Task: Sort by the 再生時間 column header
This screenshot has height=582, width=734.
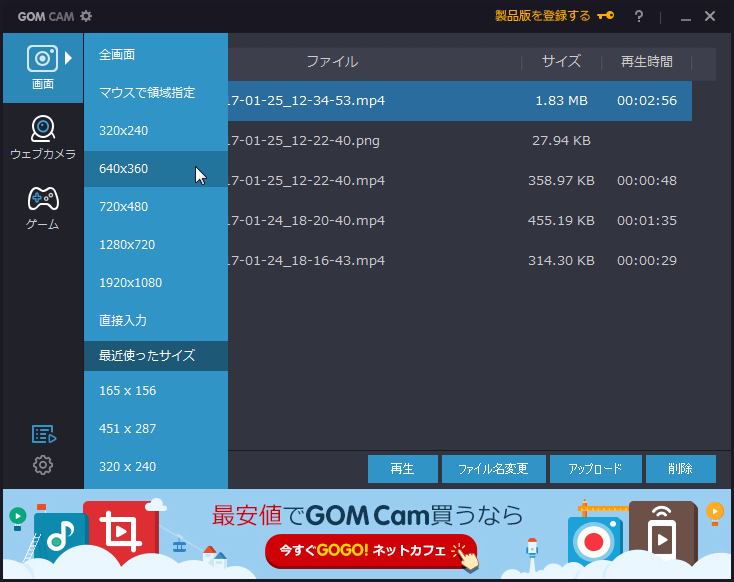Action: pyautogui.click(x=646, y=61)
